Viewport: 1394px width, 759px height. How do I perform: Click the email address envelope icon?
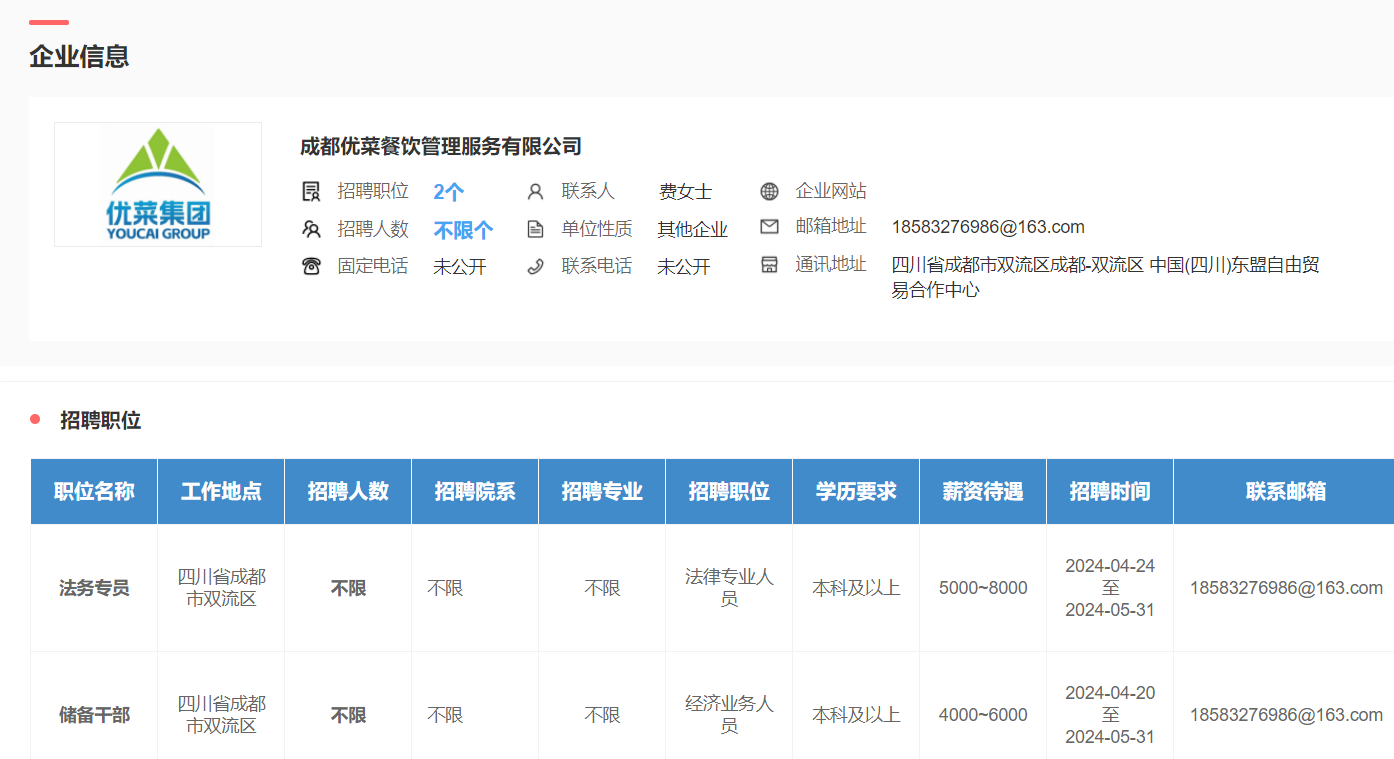pyautogui.click(x=769, y=227)
